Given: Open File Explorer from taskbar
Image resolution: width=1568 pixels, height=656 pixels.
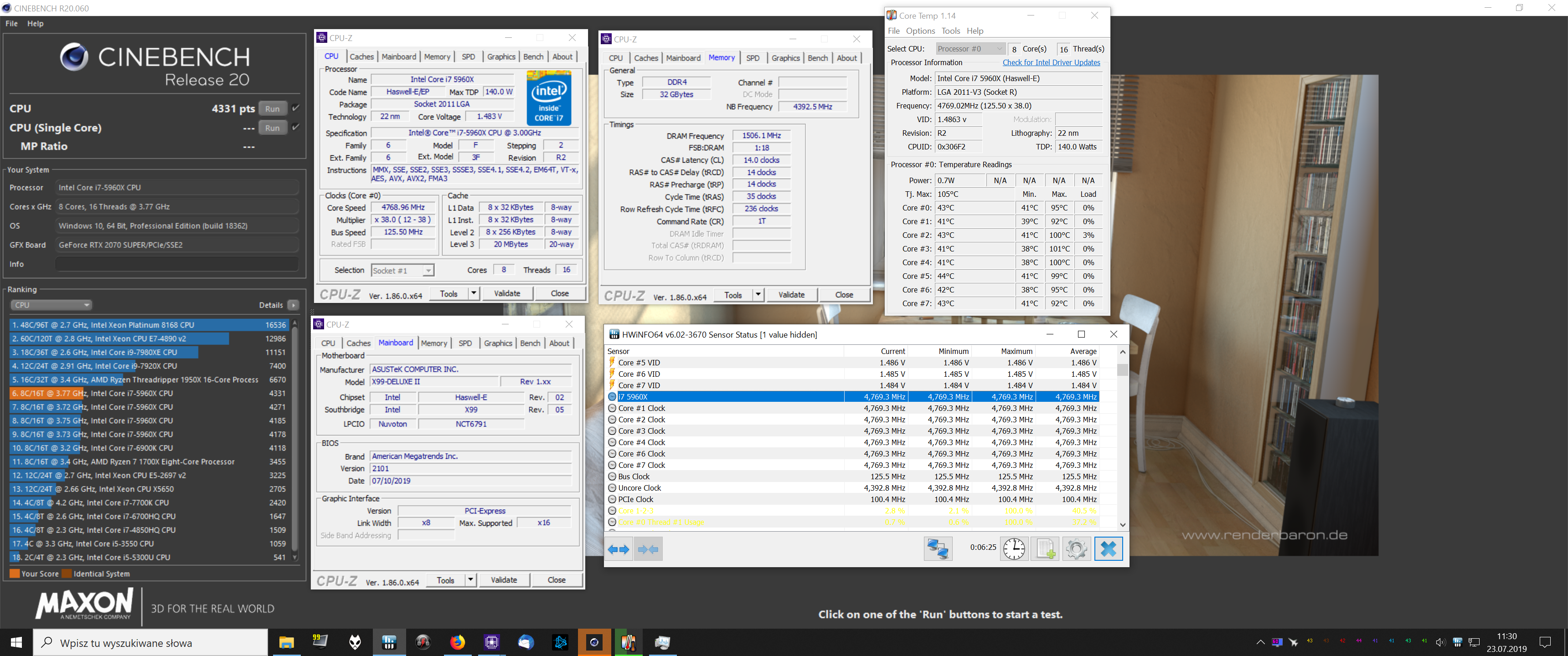Looking at the screenshot, I should pyautogui.click(x=286, y=642).
